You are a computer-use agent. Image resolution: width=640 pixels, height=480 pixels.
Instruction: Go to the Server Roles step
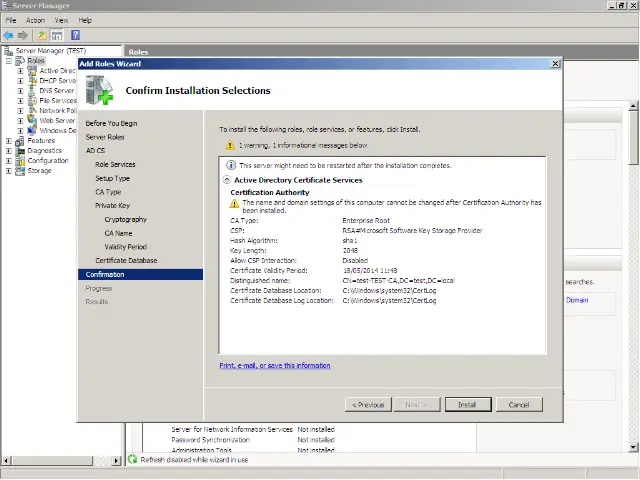(x=105, y=137)
